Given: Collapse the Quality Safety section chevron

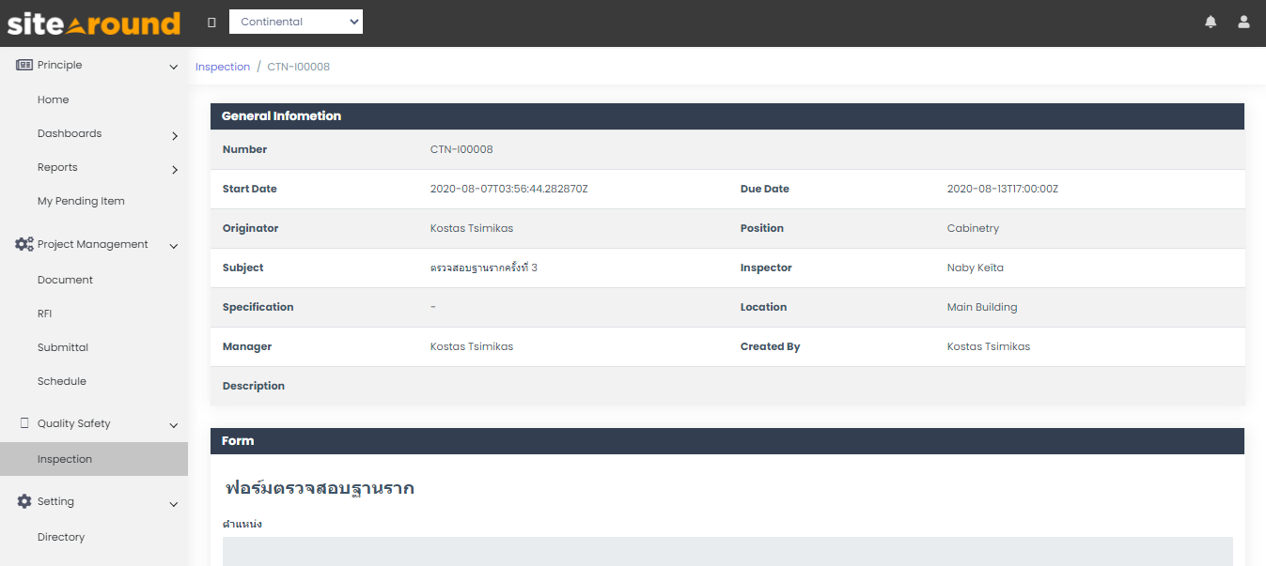Looking at the screenshot, I should [x=174, y=425].
